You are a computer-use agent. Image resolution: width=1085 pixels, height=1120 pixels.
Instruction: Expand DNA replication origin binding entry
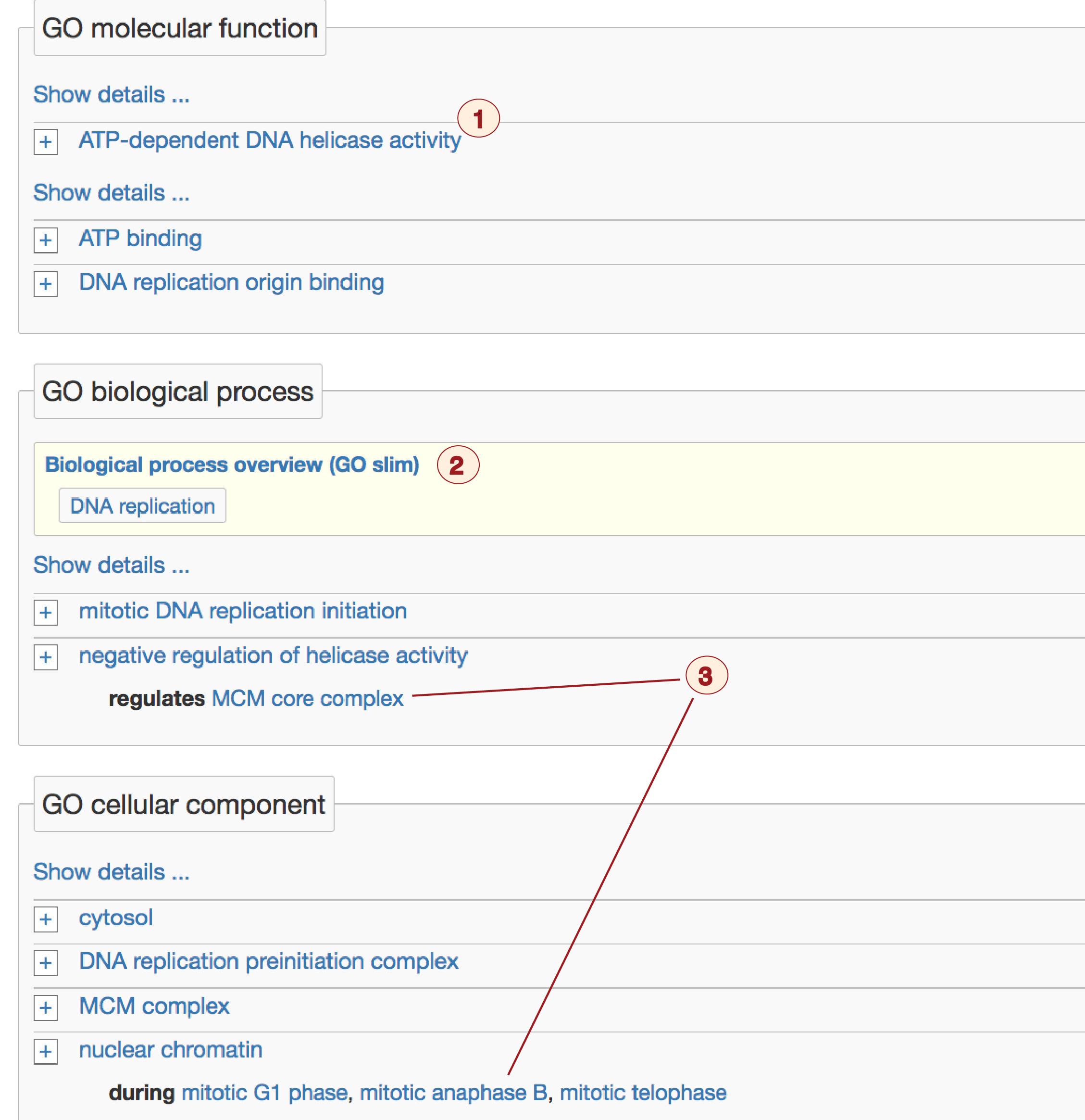(46, 284)
